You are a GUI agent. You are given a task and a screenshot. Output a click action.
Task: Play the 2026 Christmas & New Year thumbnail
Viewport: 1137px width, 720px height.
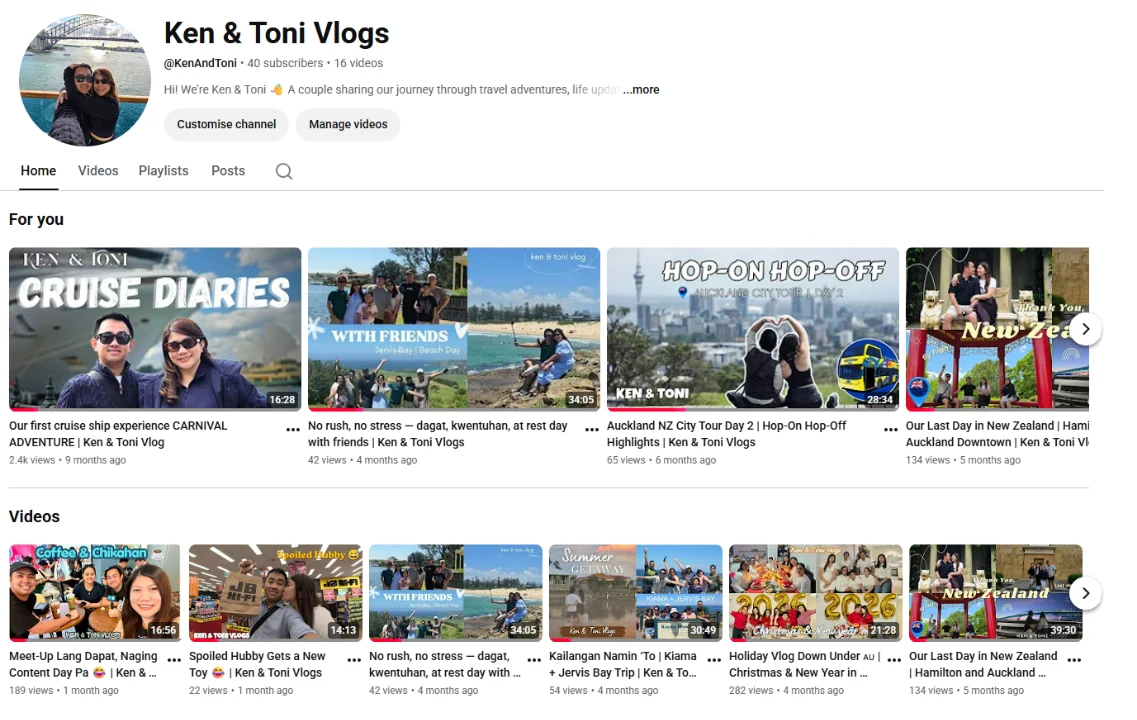[x=816, y=593]
